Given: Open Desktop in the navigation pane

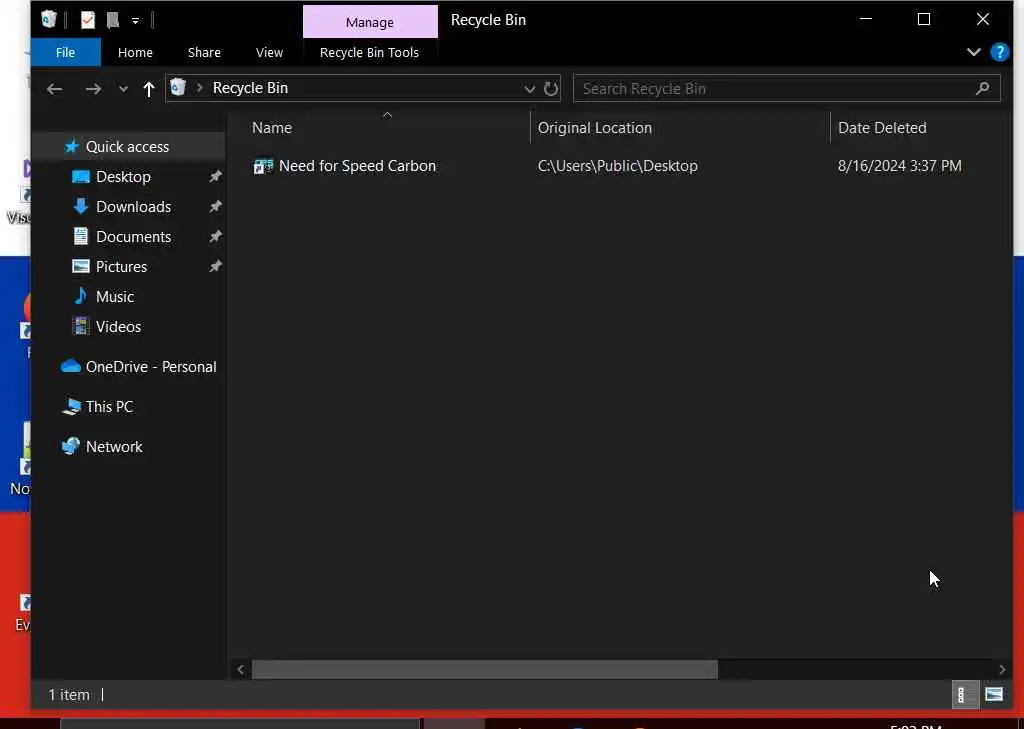Looking at the screenshot, I should click(x=123, y=177).
